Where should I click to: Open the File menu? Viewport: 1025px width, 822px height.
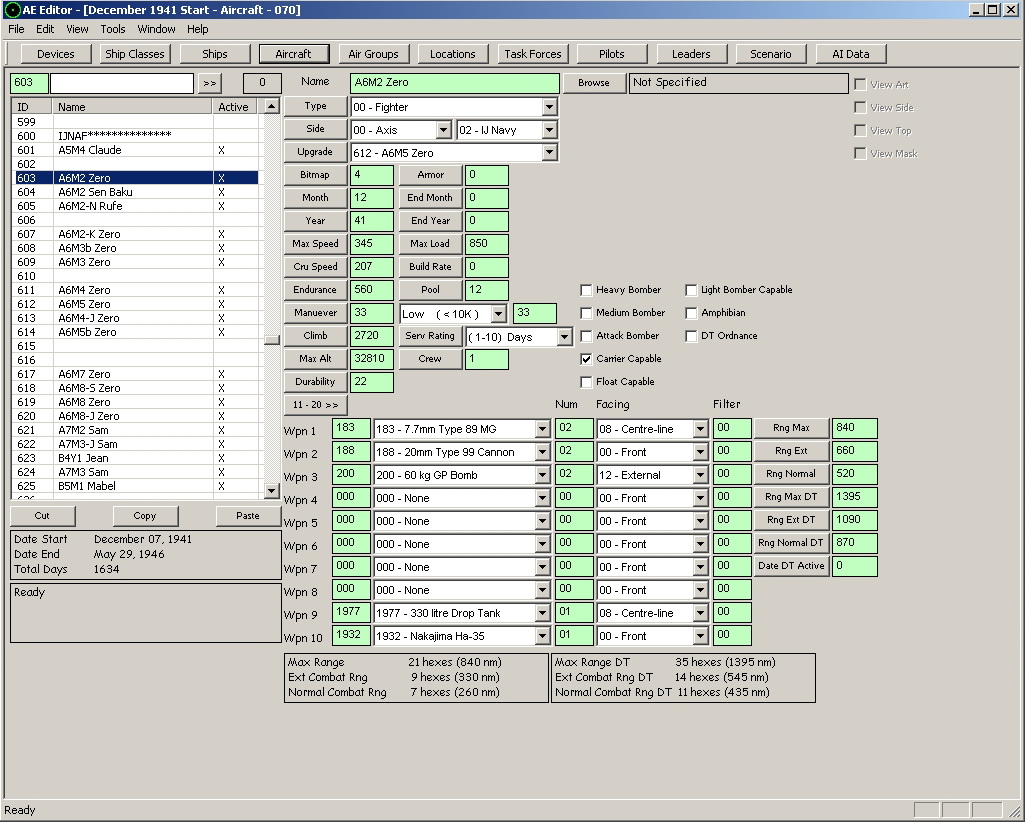point(16,29)
